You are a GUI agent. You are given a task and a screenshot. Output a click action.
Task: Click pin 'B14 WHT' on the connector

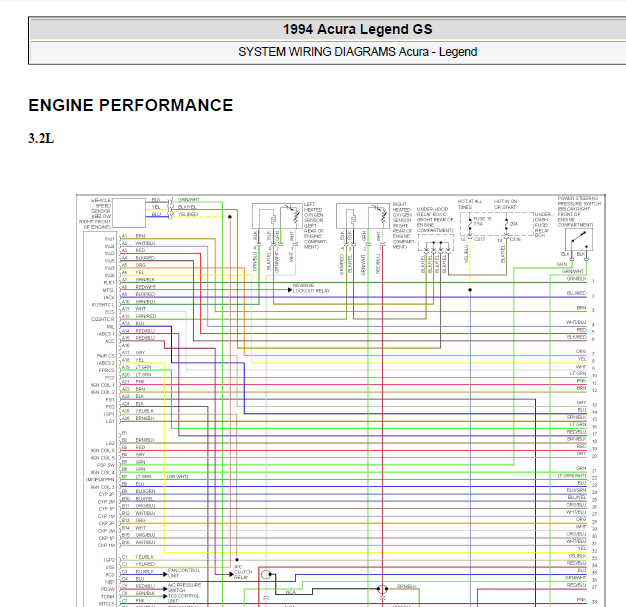point(134,528)
